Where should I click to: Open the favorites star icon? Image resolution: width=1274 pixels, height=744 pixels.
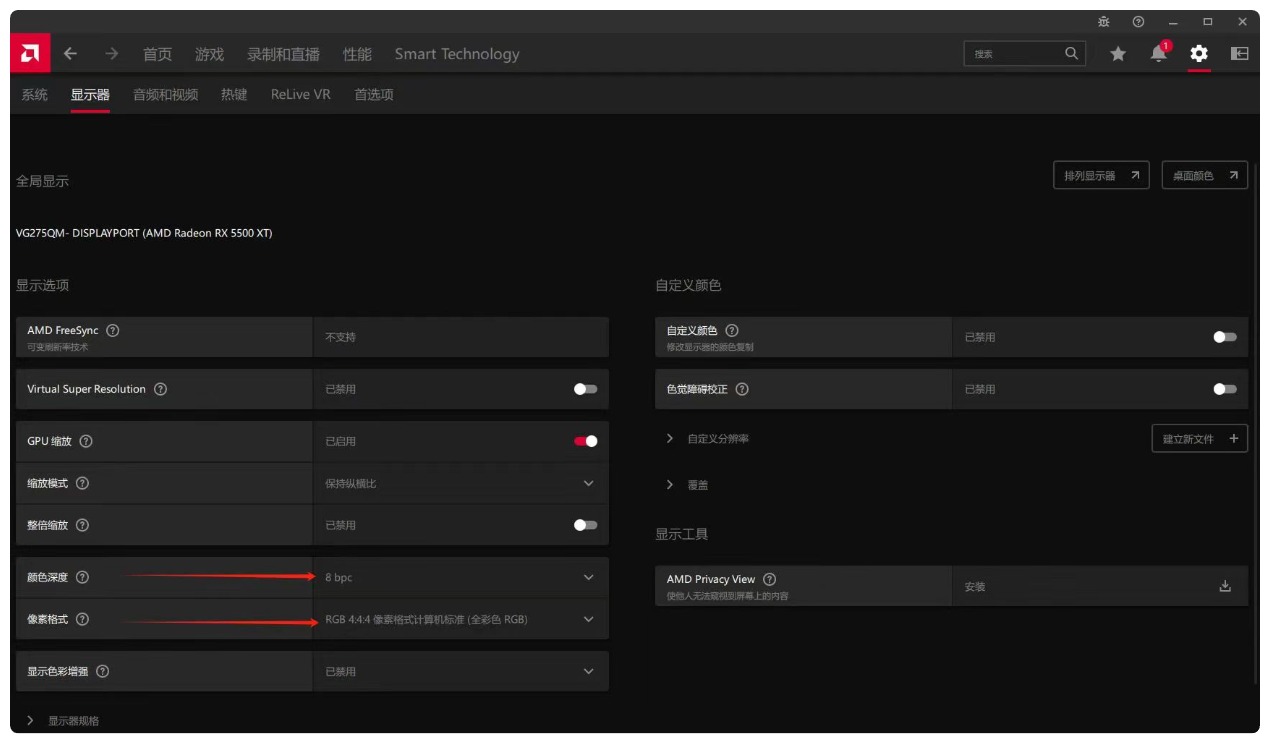(x=1118, y=54)
